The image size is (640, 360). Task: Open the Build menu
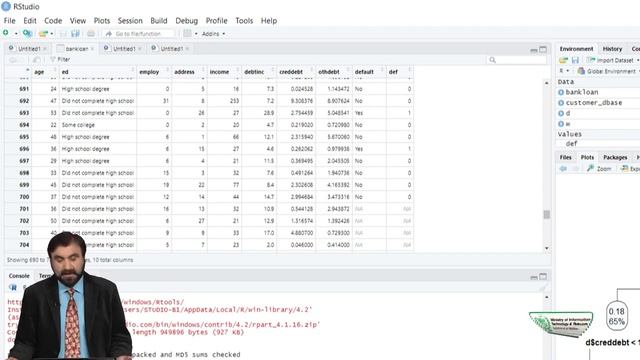click(x=159, y=20)
